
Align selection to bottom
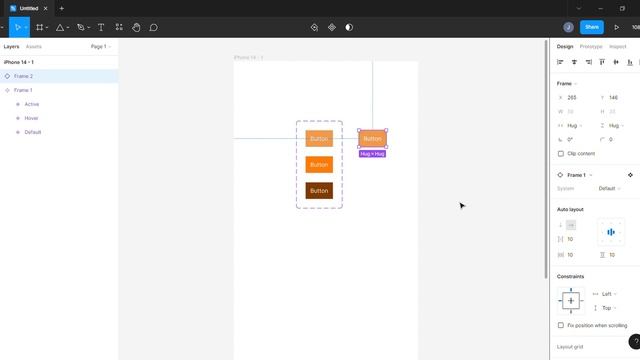(630, 62)
